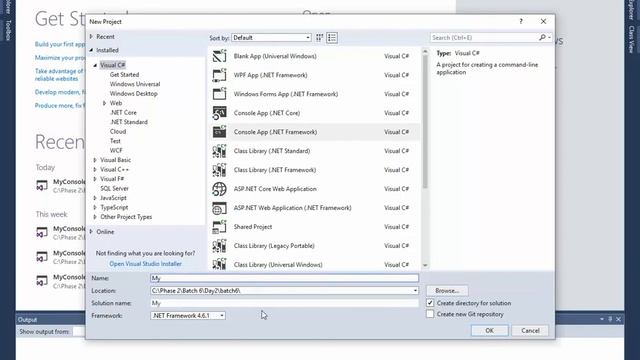Screen dimensions: 640x360
Task: Click the Browse... button
Action: click(447, 291)
